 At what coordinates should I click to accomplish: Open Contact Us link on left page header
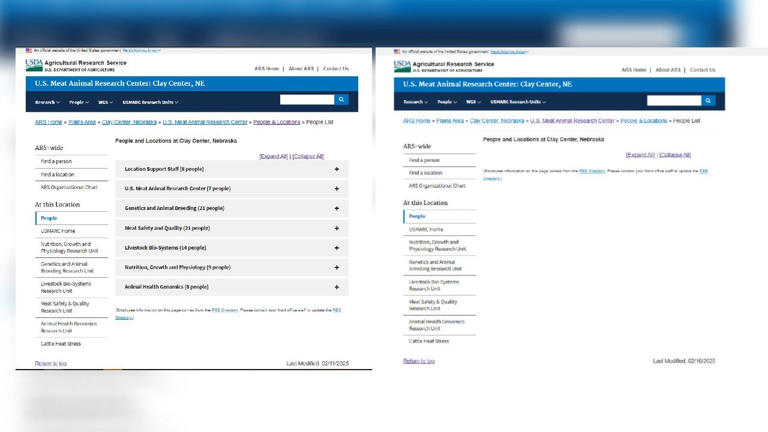pyautogui.click(x=336, y=69)
